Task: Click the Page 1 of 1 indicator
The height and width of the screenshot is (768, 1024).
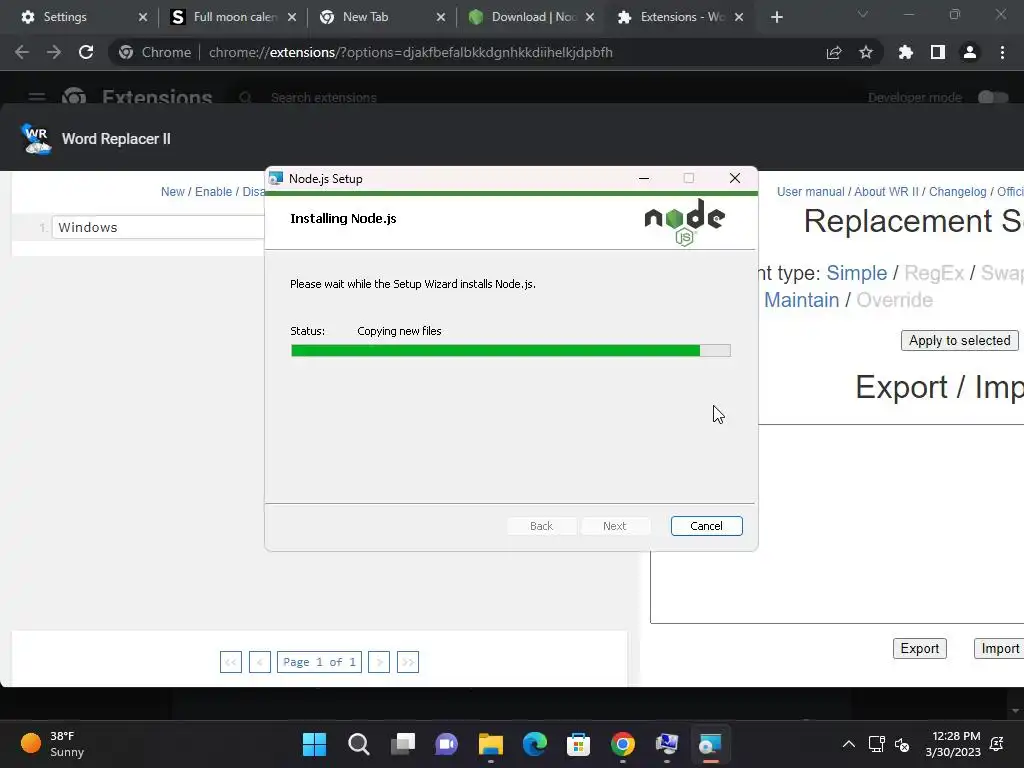Action: (x=319, y=662)
